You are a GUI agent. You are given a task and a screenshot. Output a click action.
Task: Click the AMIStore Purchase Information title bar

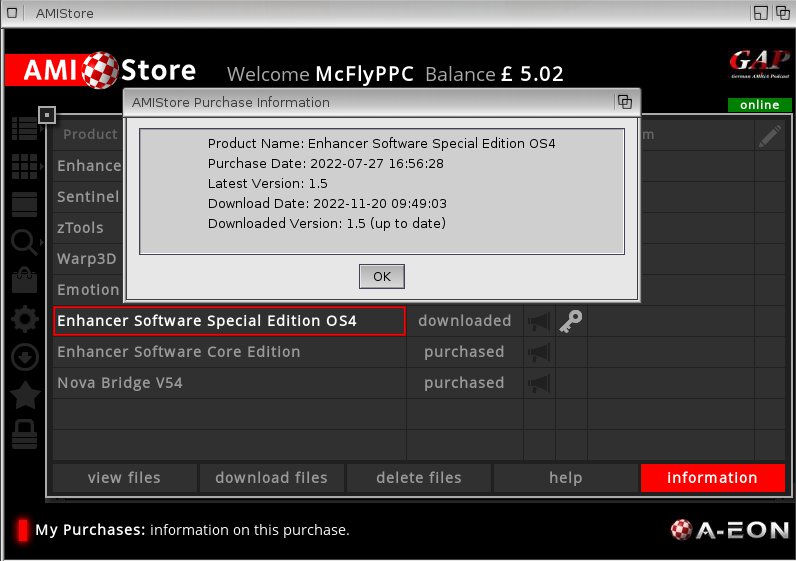(369, 102)
